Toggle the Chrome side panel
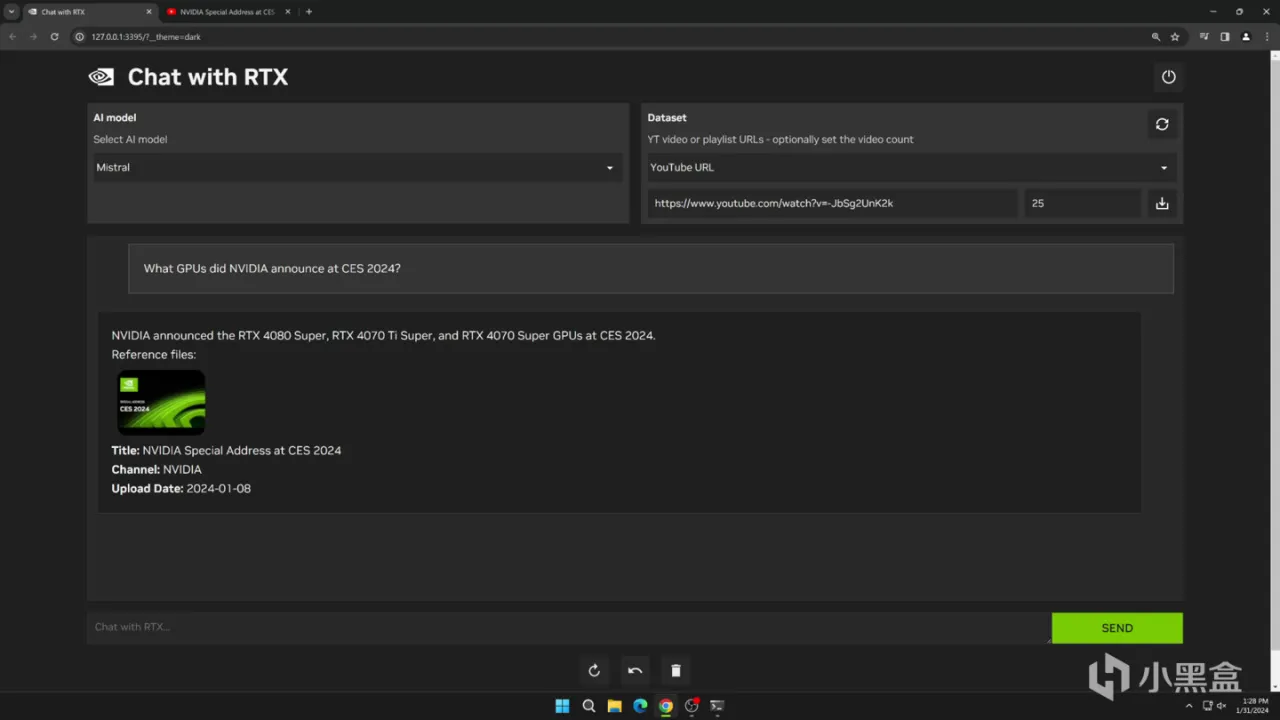 click(x=1225, y=36)
